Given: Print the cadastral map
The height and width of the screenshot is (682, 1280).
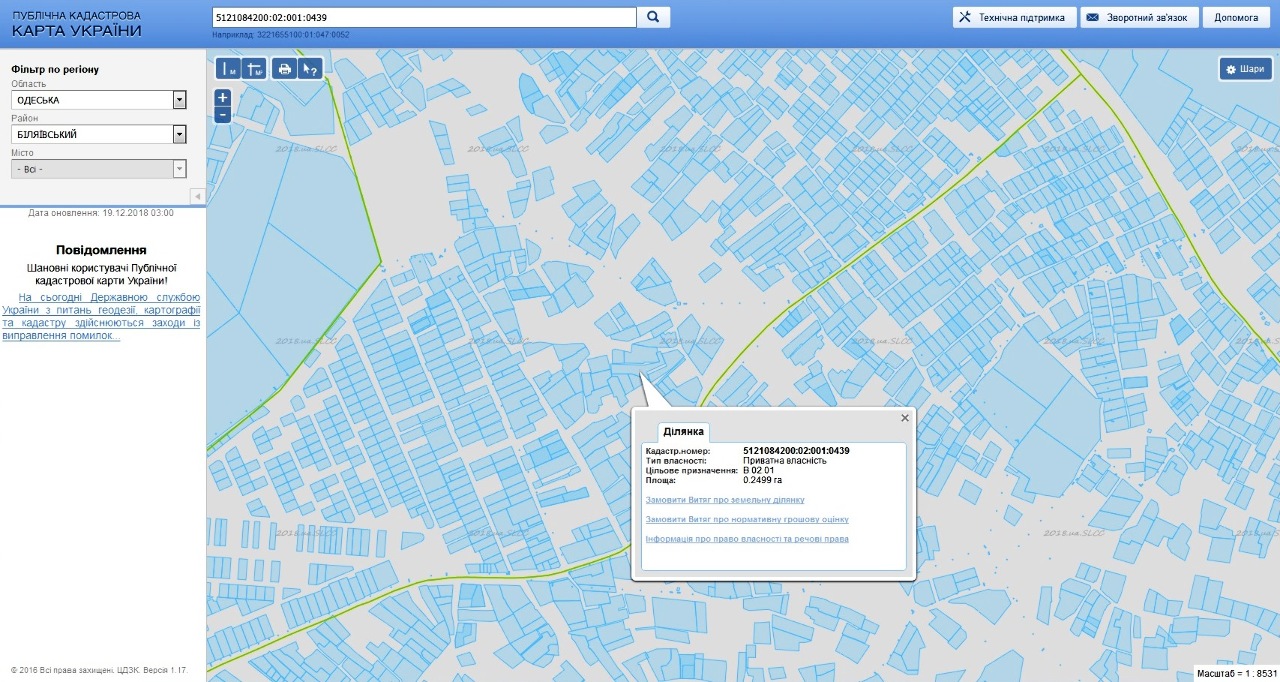Looking at the screenshot, I should pyautogui.click(x=285, y=69).
